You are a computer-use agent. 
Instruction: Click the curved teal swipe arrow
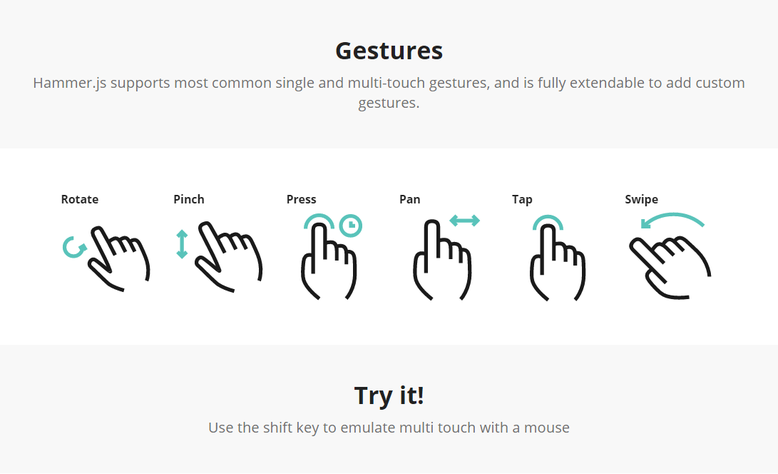click(x=672, y=220)
